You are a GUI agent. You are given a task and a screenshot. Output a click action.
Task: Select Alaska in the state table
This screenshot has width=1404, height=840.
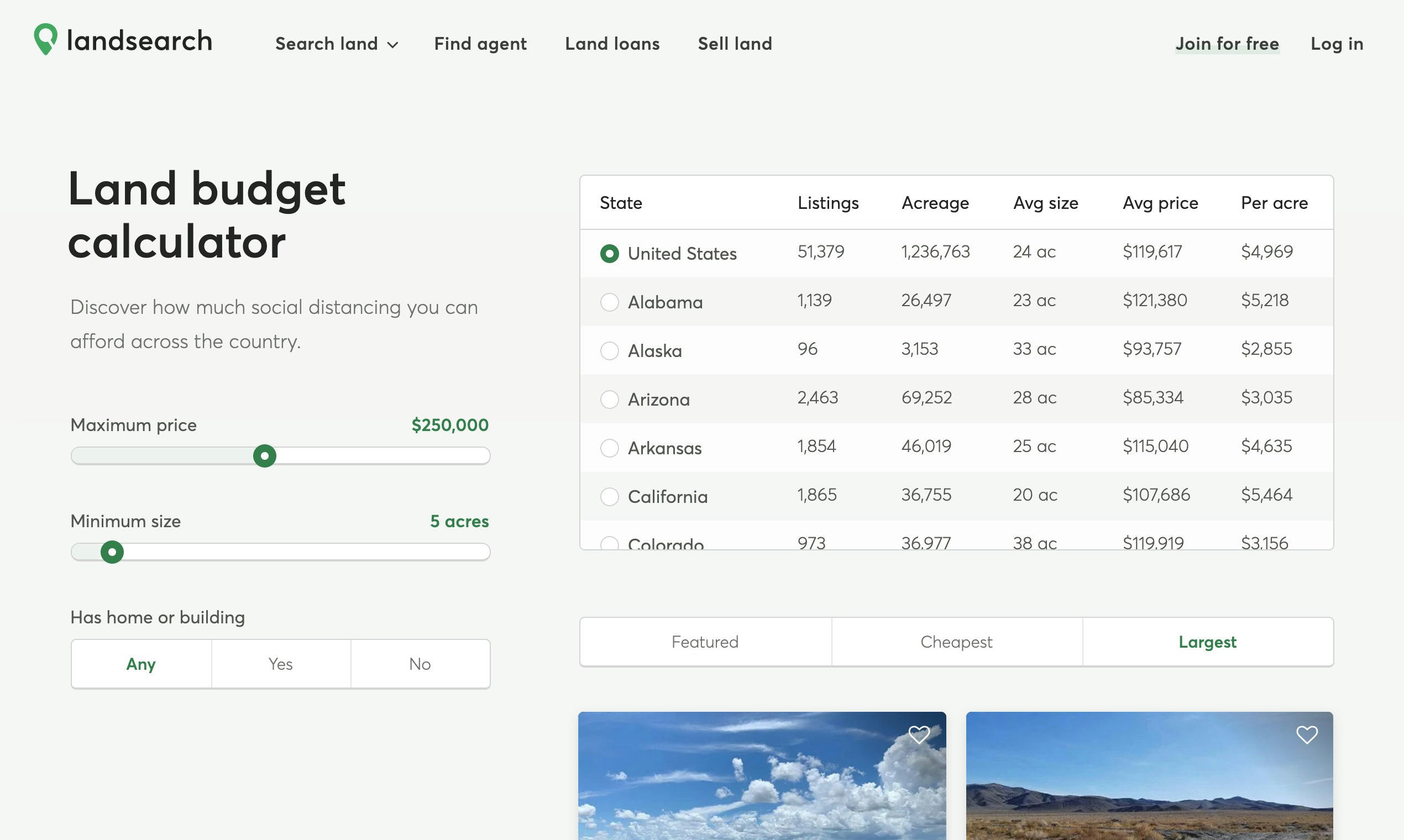(610, 351)
